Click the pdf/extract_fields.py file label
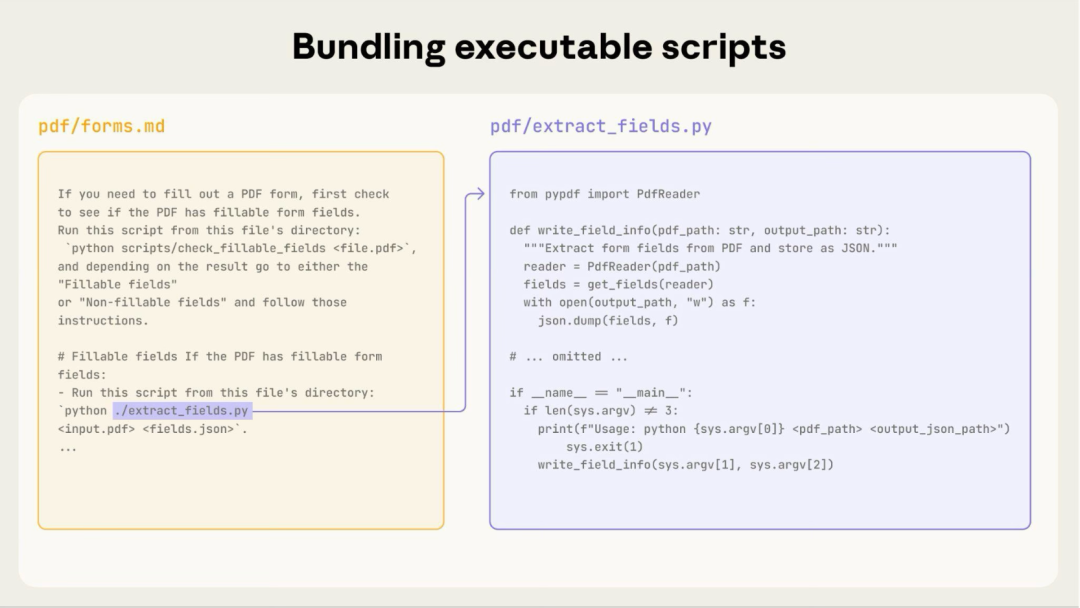This screenshot has width=1080, height=608. click(x=600, y=127)
